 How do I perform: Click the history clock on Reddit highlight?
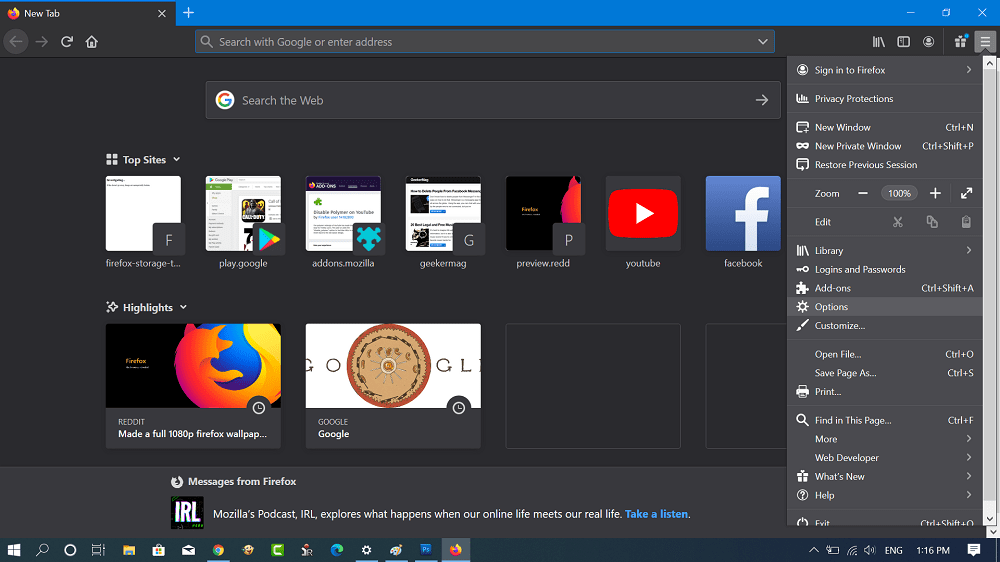pos(258,408)
